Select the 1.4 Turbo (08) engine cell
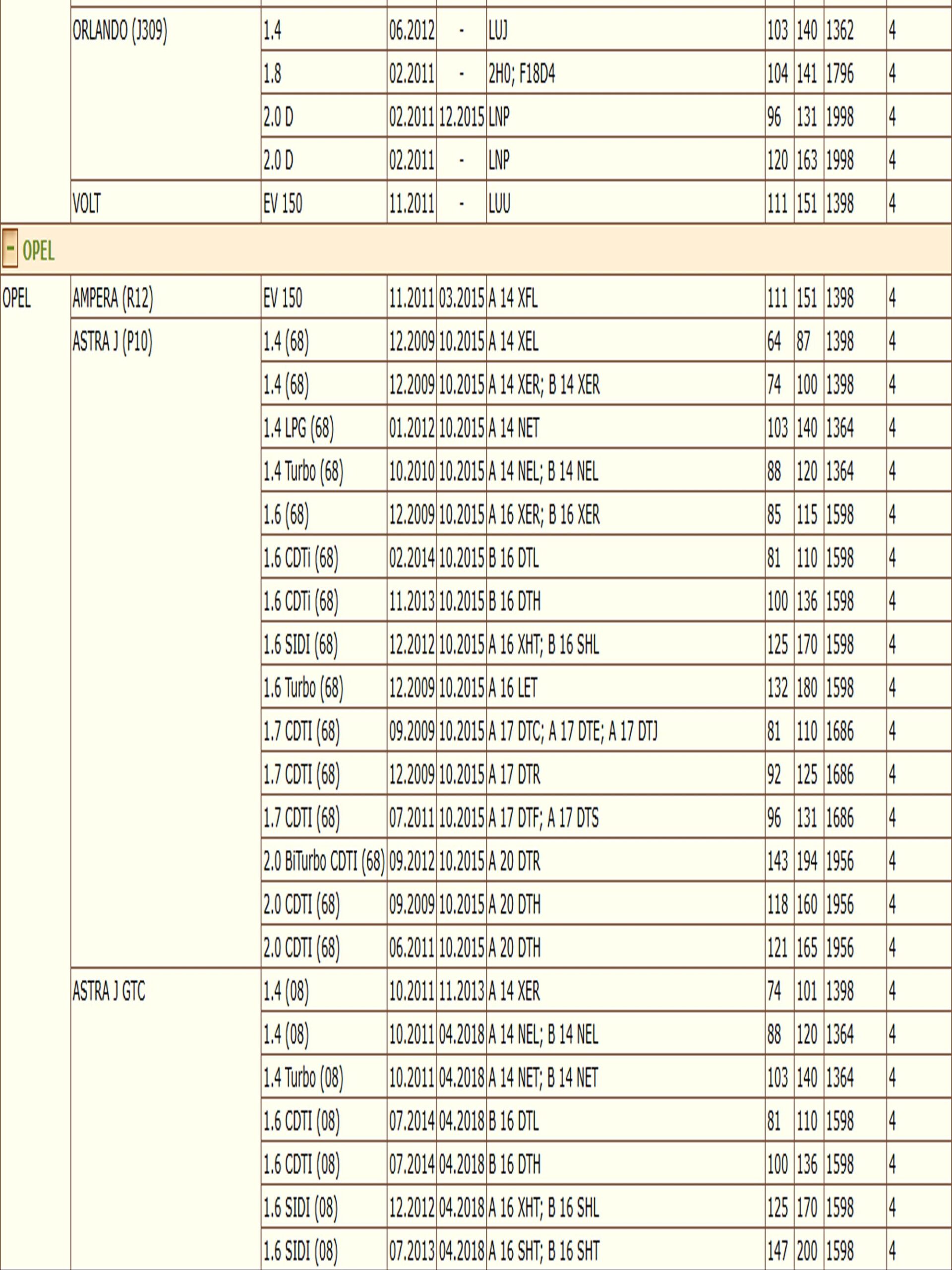This screenshot has width=952, height=1270. click(x=303, y=1078)
